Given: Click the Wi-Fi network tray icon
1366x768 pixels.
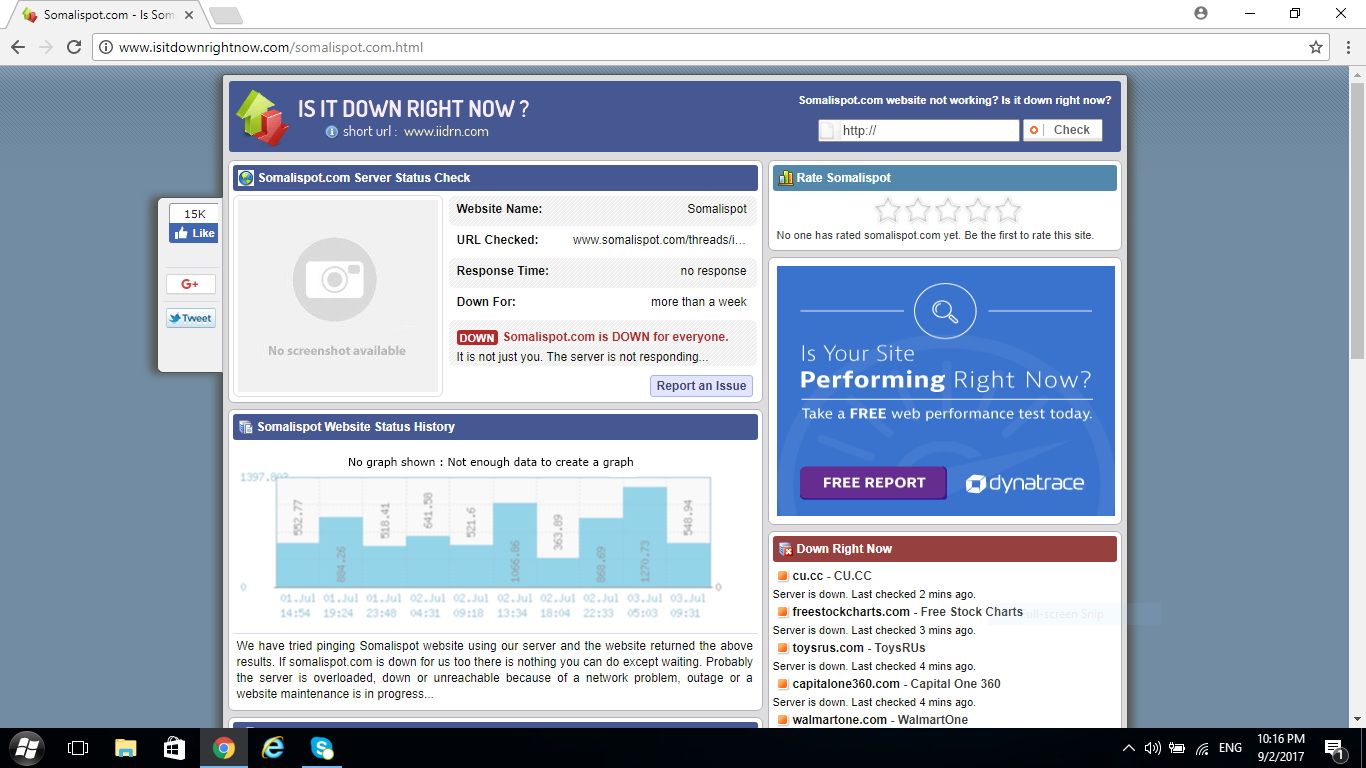Looking at the screenshot, I should pyautogui.click(x=1203, y=748).
